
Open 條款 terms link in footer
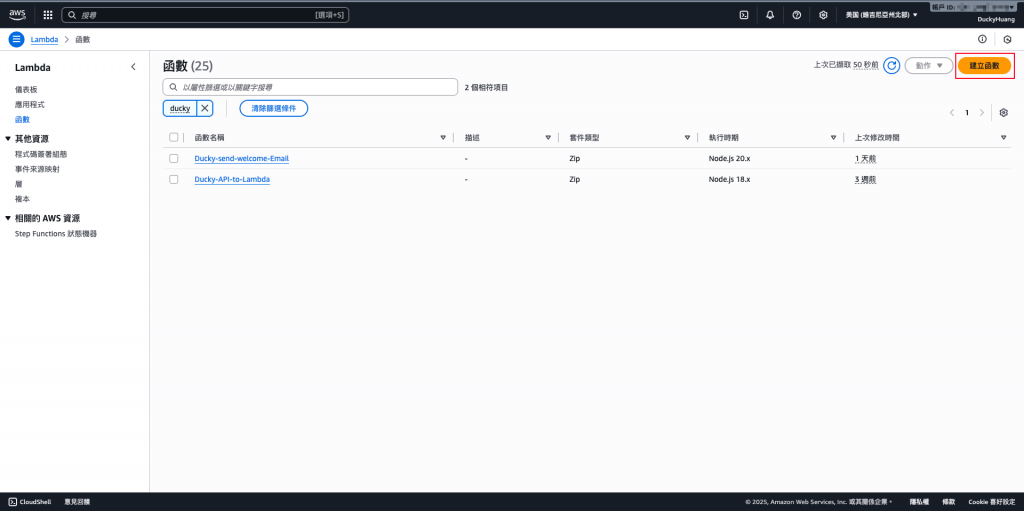tap(948, 502)
